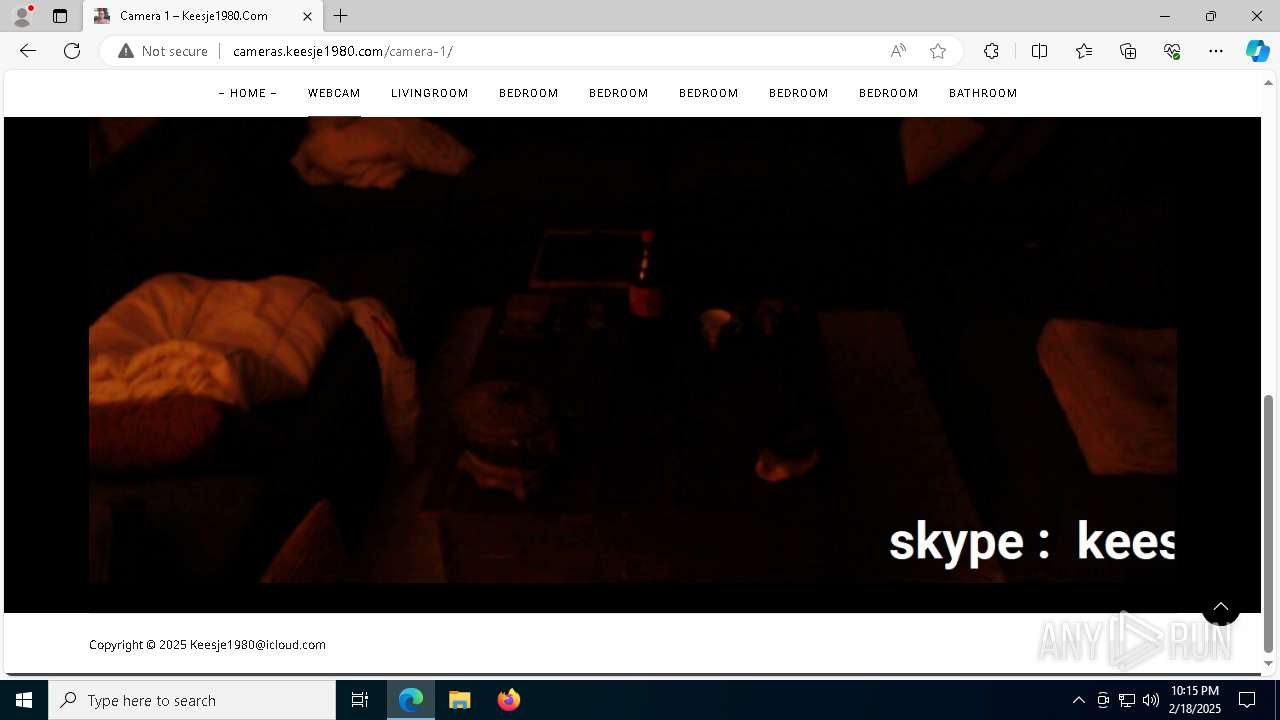
Task: Open the Meet Now tray icon
Action: click(x=1103, y=700)
